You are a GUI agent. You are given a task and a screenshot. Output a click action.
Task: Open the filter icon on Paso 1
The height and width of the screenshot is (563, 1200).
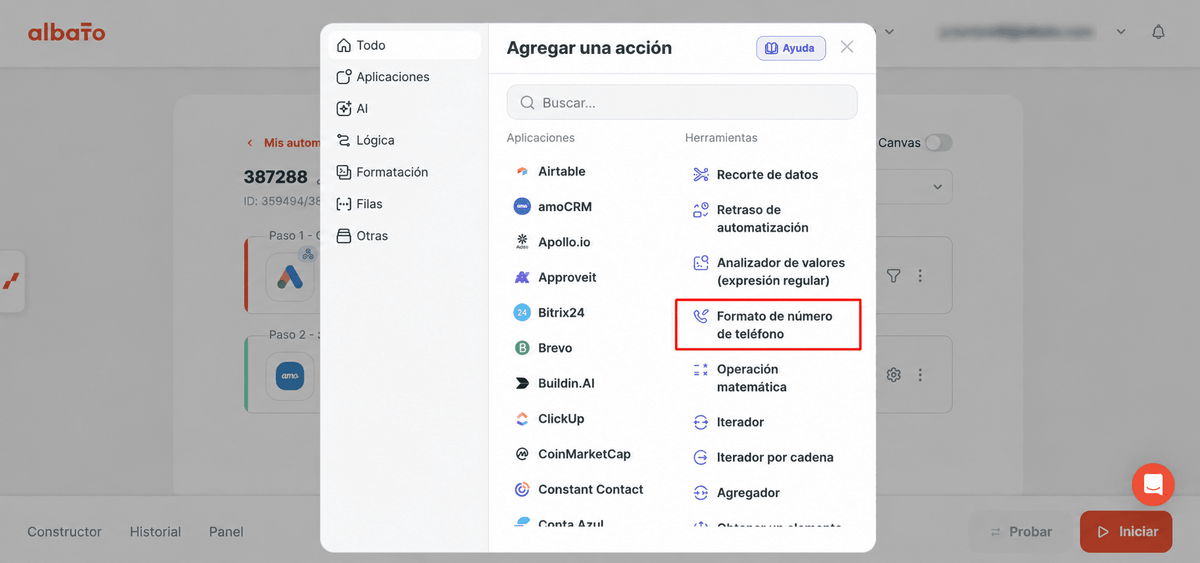pyautogui.click(x=894, y=276)
